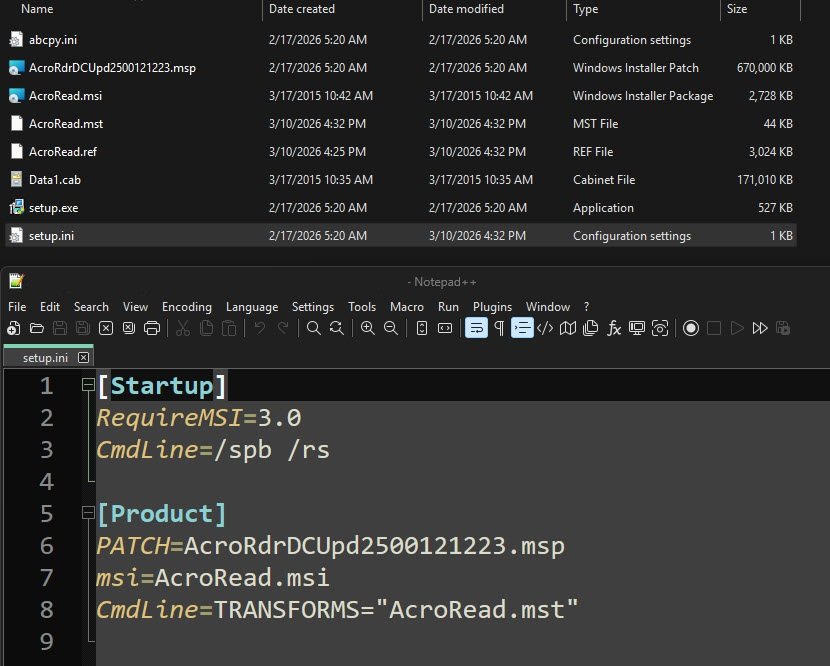This screenshot has height=666, width=830.
Task: Collapse the [Product] section fold marker
Action: coord(88,514)
